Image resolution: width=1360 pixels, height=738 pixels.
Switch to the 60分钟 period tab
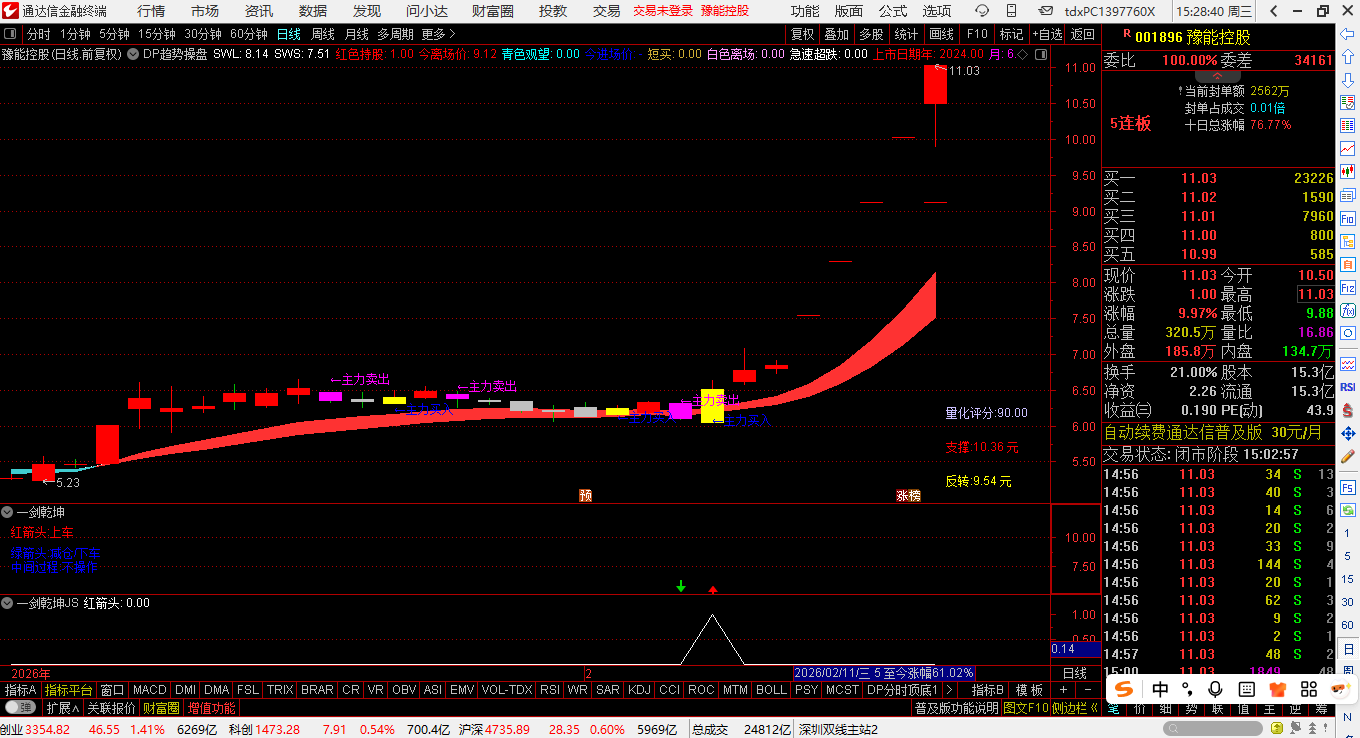pyautogui.click(x=248, y=34)
